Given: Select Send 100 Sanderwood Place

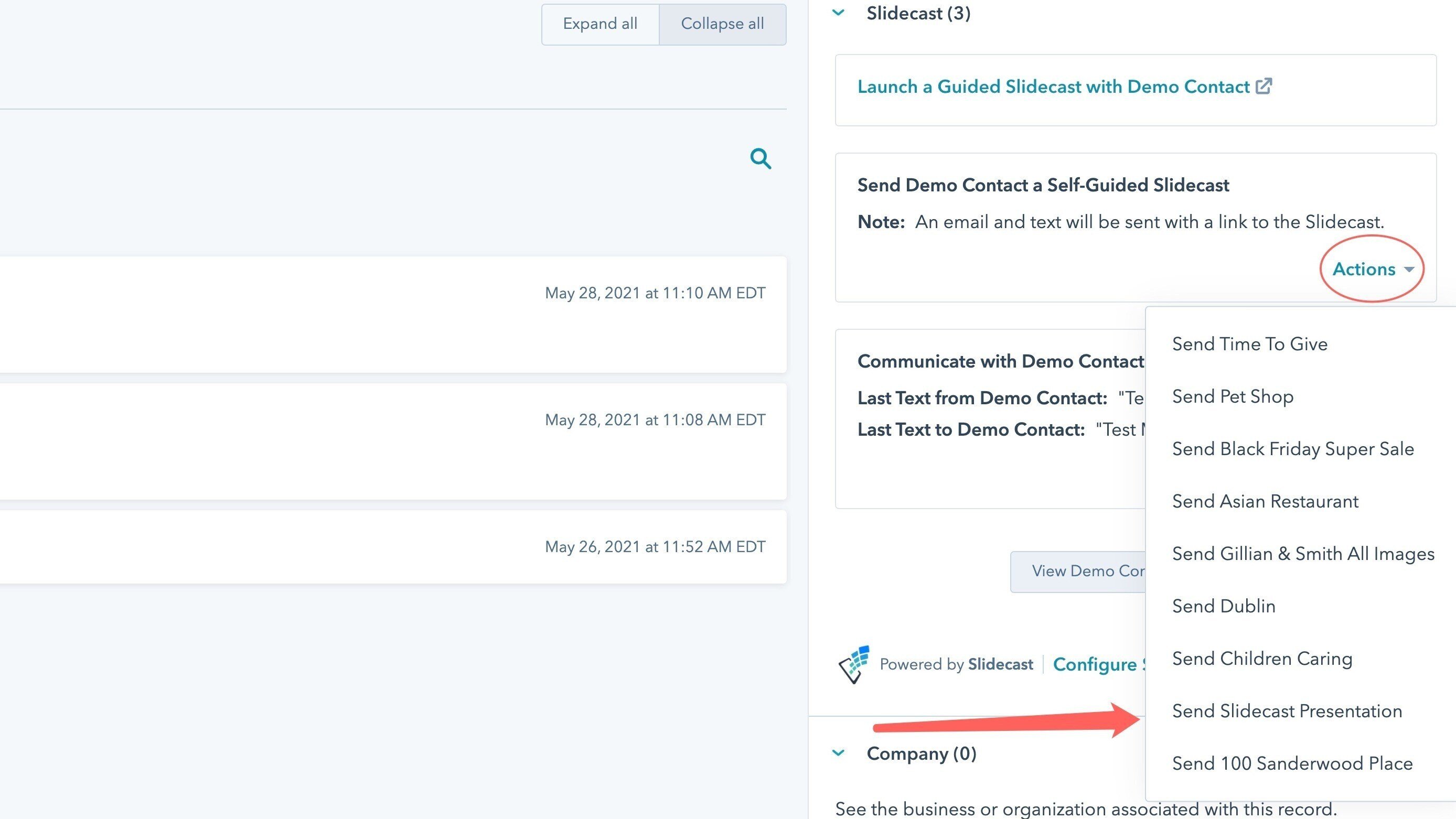Looking at the screenshot, I should tap(1292, 763).
